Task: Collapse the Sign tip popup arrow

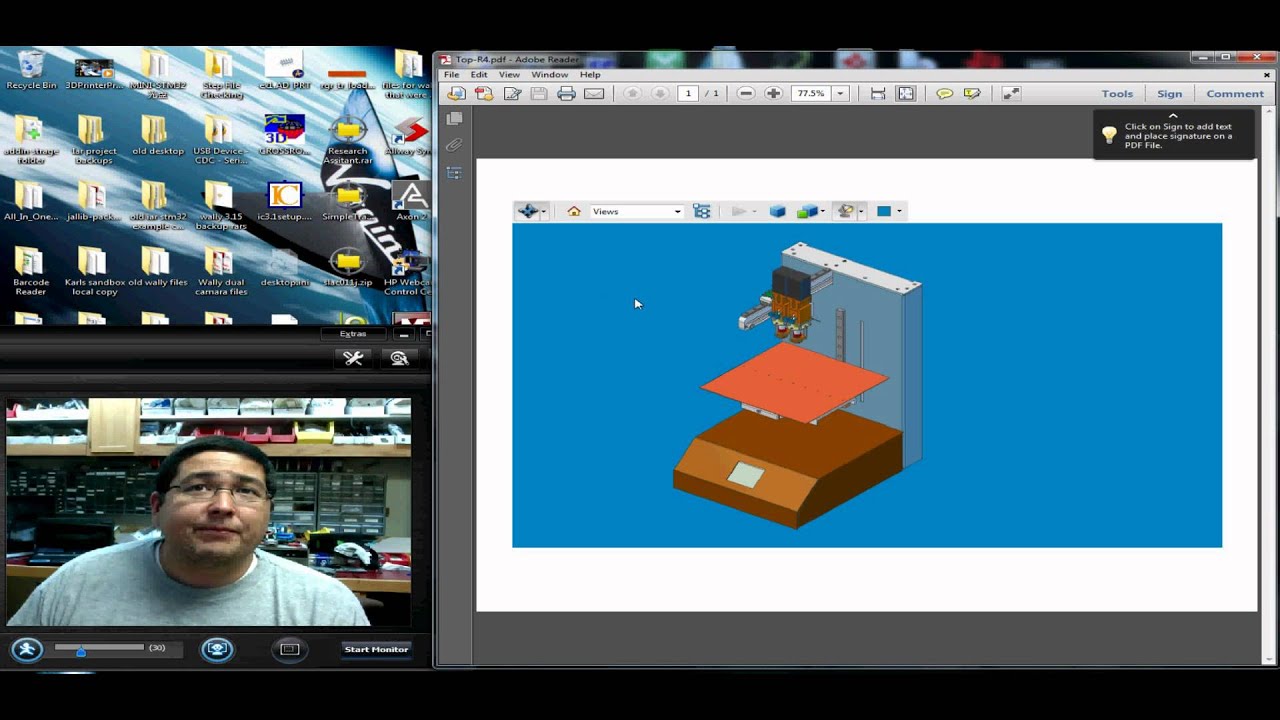Action: pyautogui.click(x=1173, y=116)
